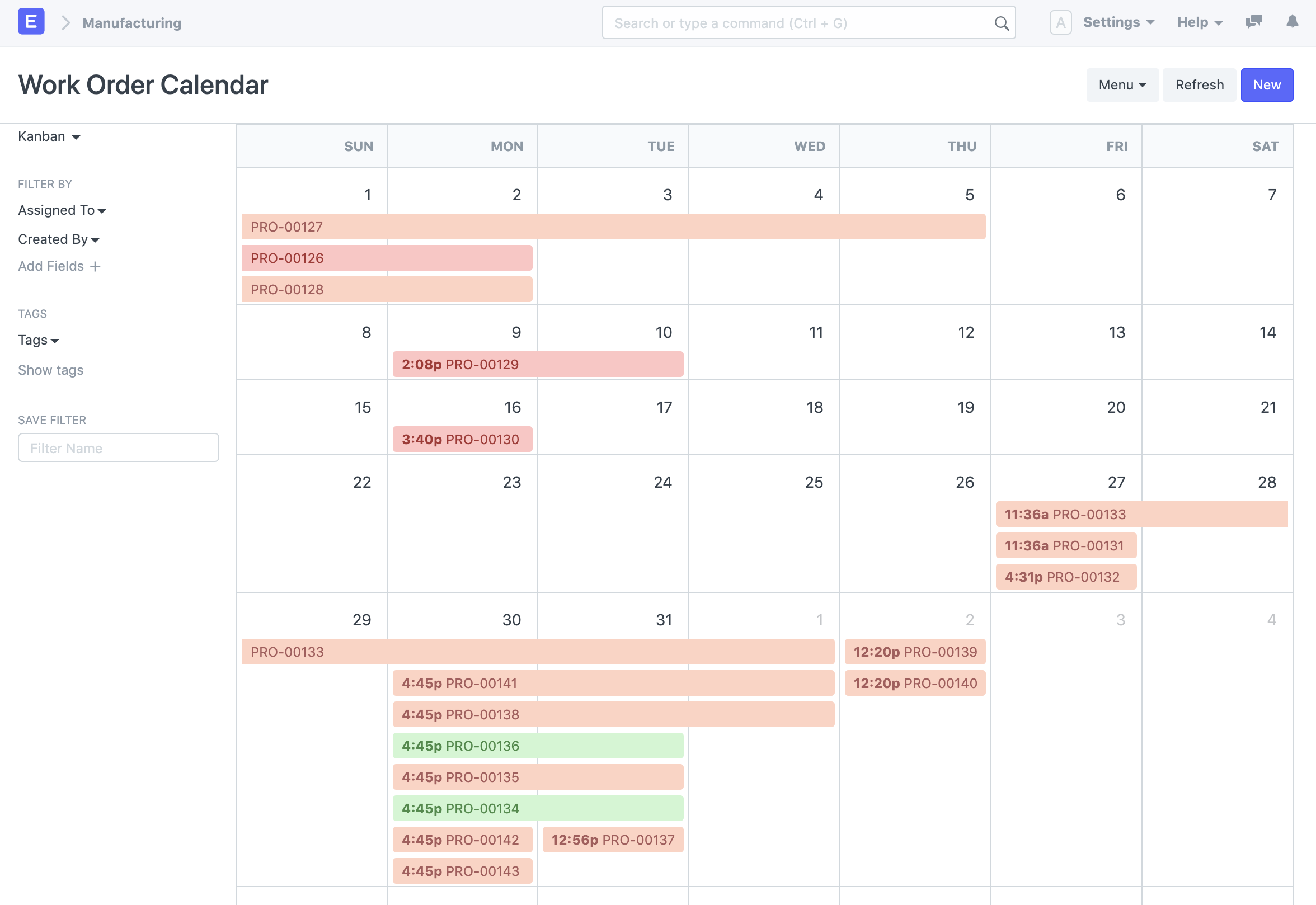The image size is (1316, 905).
Task: Select the Filter Name input field
Action: (x=119, y=447)
